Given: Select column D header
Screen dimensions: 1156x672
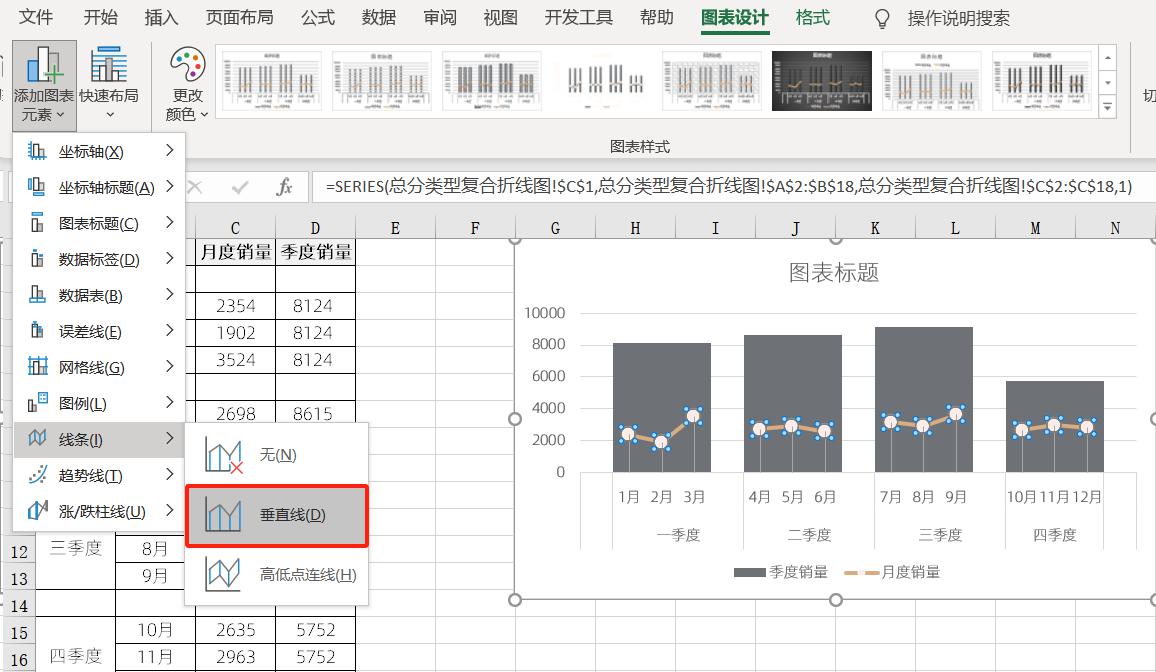Looking at the screenshot, I should (x=316, y=228).
